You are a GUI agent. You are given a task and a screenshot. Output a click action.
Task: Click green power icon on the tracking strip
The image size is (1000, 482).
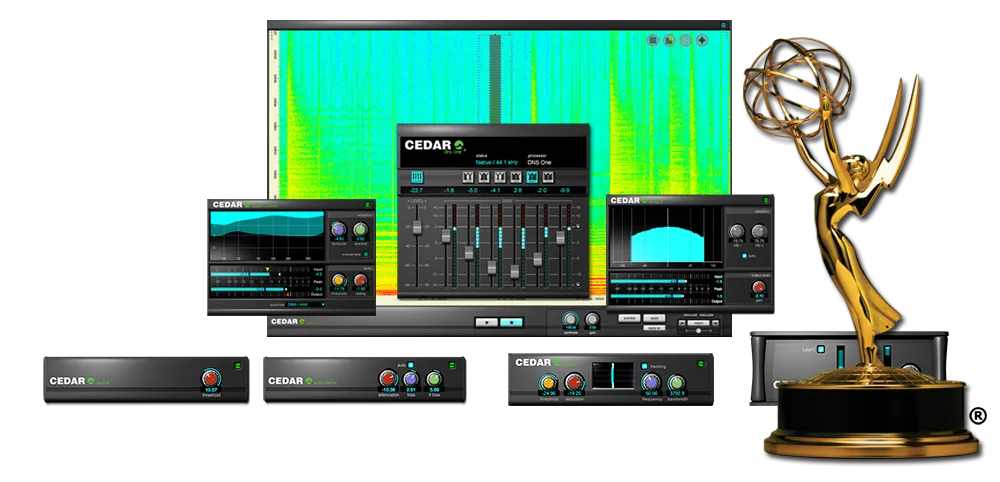coord(702,363)
